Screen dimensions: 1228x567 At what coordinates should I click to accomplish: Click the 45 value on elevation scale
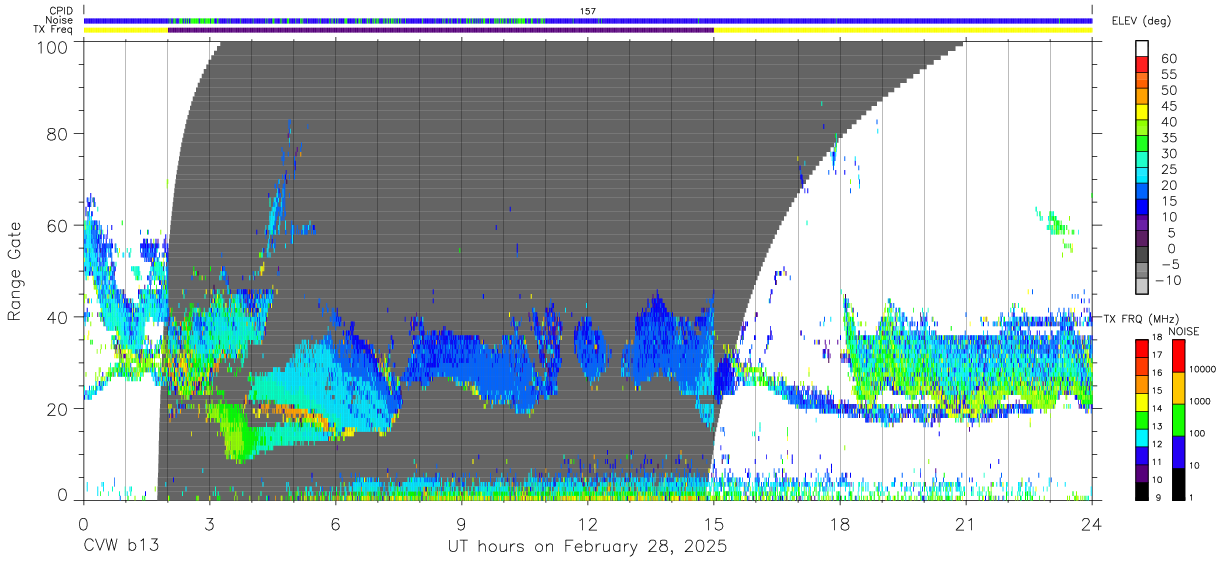(1168, 106)
